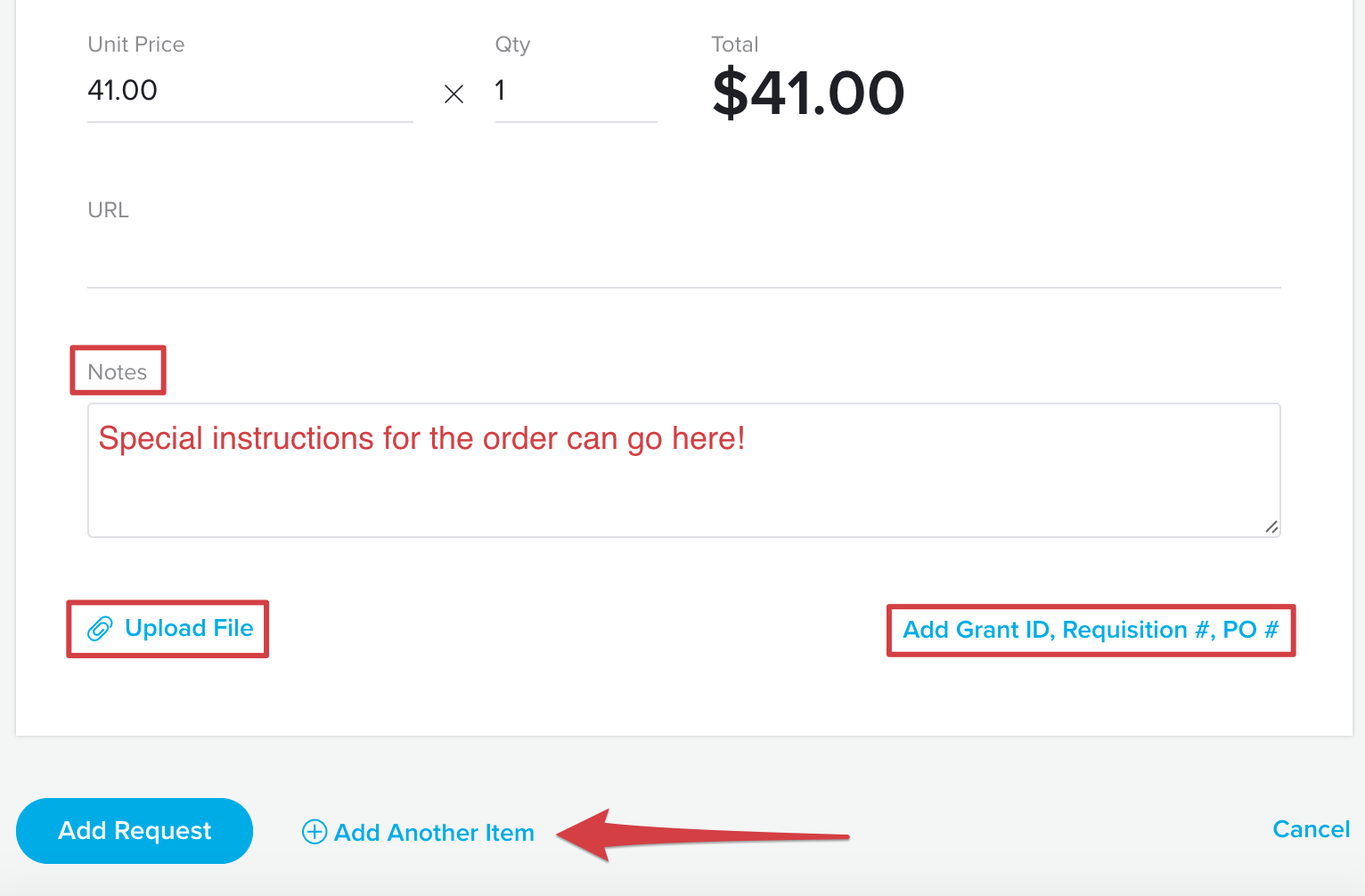Submit with the Add Request button
Viewport: 1365px width, 896px height.
click(135, 831)
